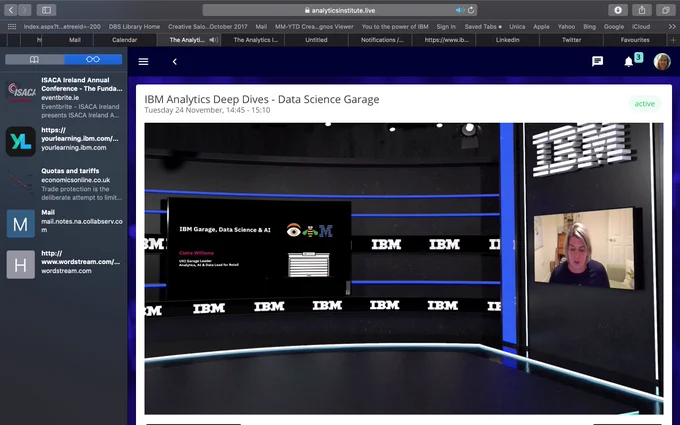Screen dimensions: 680x425
Task: Select the session title IBM Analytics Deep Dives
Action: tap(262, 99)
